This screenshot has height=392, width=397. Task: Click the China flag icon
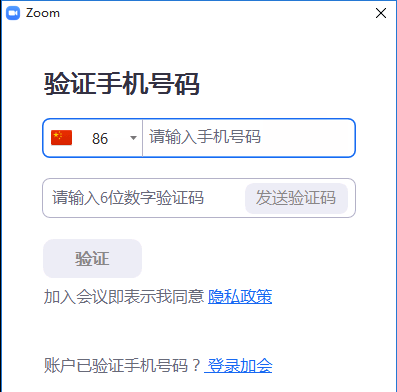(61, 138)
